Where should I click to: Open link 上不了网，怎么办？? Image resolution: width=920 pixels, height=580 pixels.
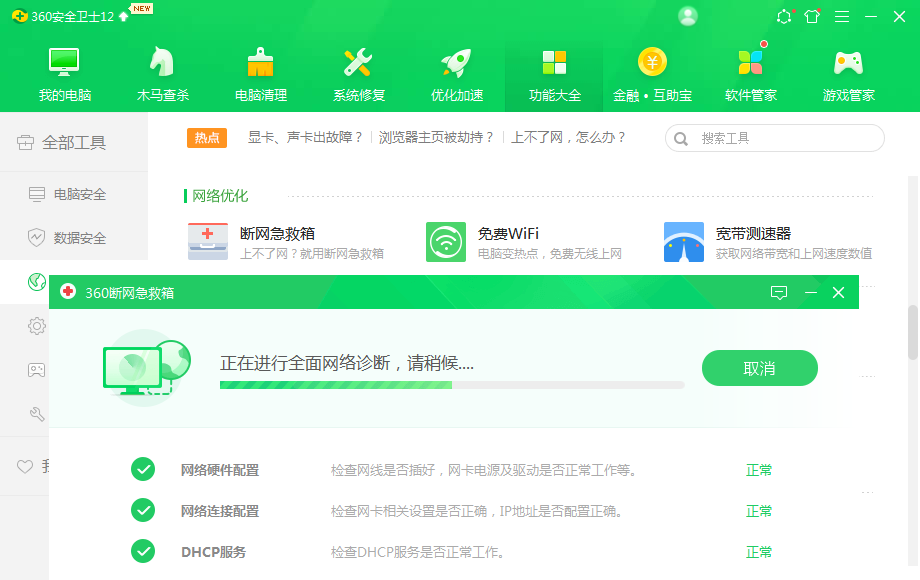click(568, 138)
